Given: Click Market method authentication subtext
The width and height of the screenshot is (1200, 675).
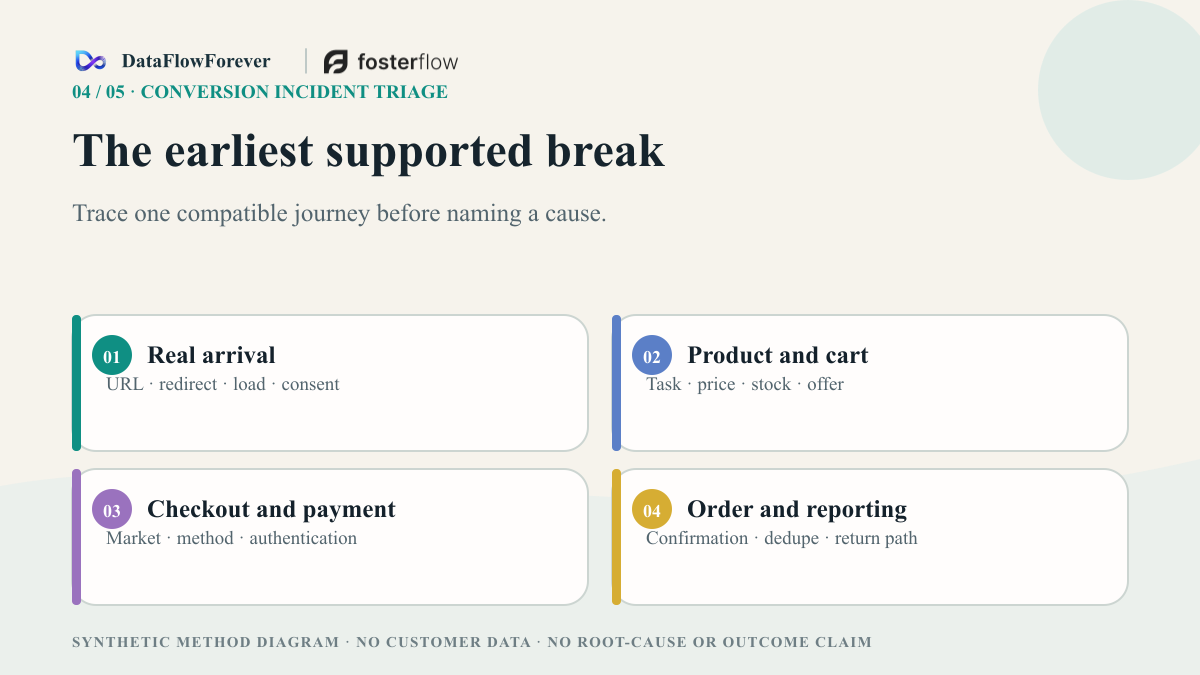Looking at the screenshot, I should [x=231, y=538].
